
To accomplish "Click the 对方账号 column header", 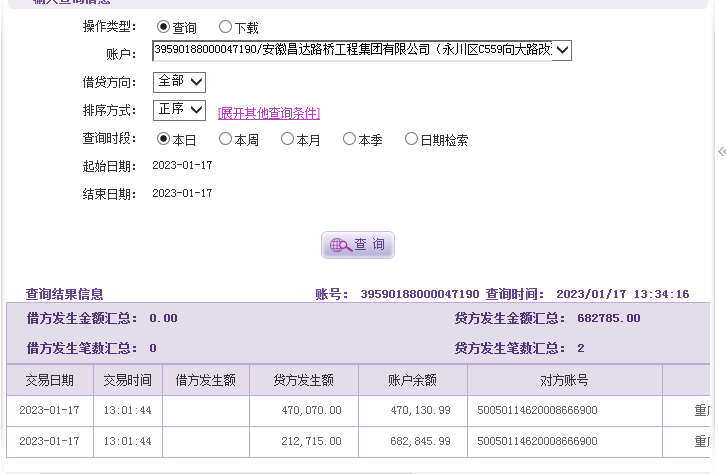I will pyautogui.click(x=564, y=380).
